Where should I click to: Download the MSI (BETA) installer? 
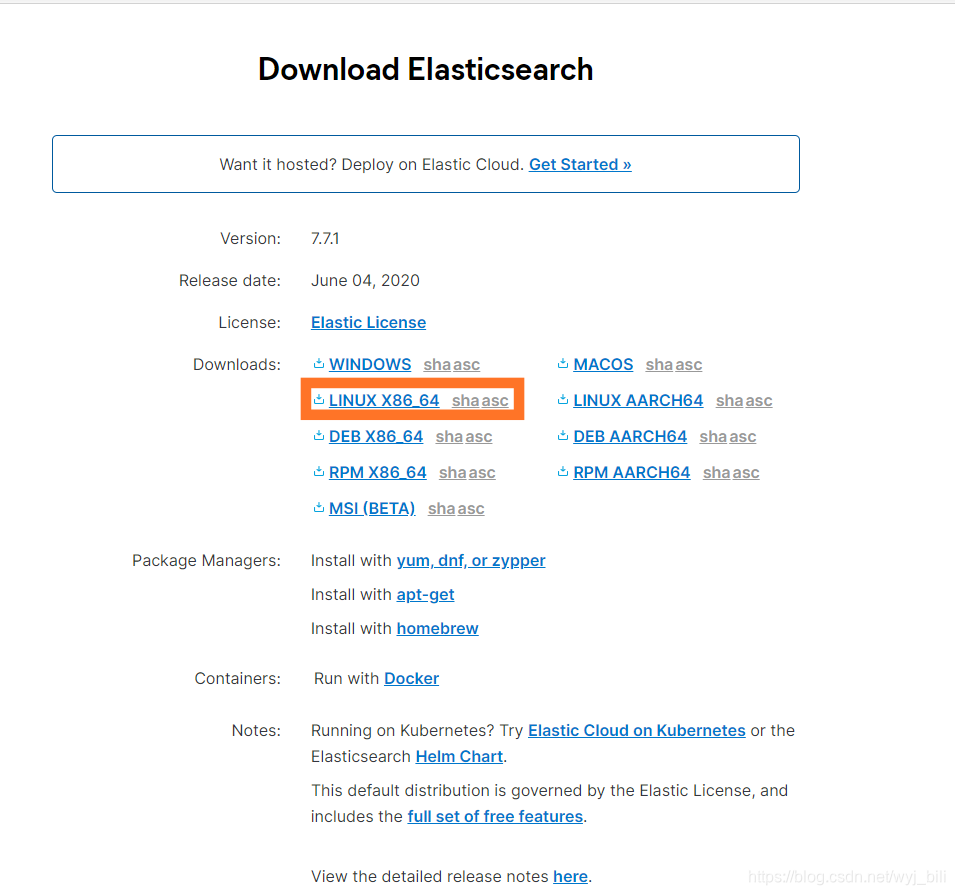point(372,508)
